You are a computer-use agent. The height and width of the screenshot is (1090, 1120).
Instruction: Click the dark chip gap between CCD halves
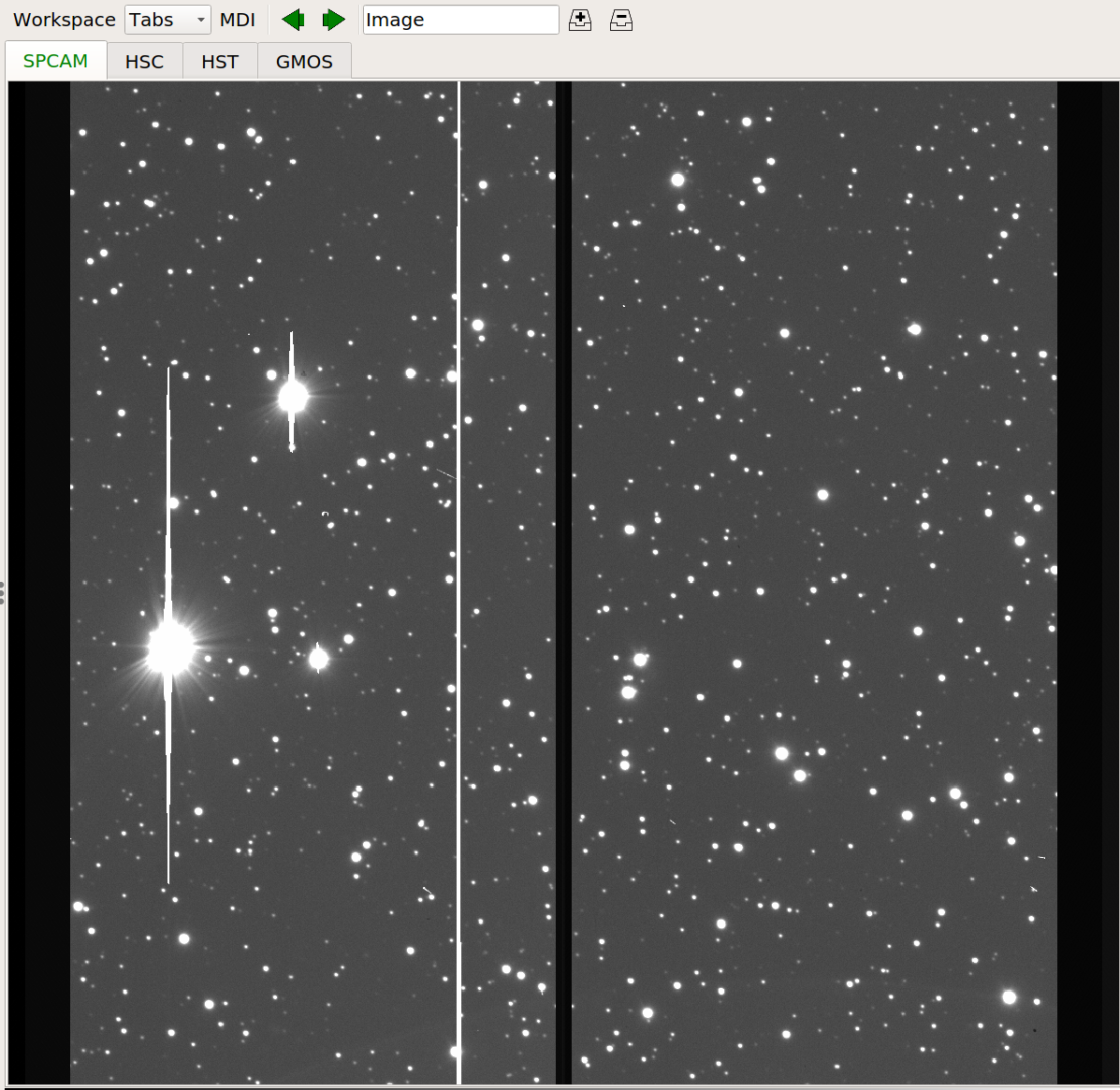[x=563, y=582]
